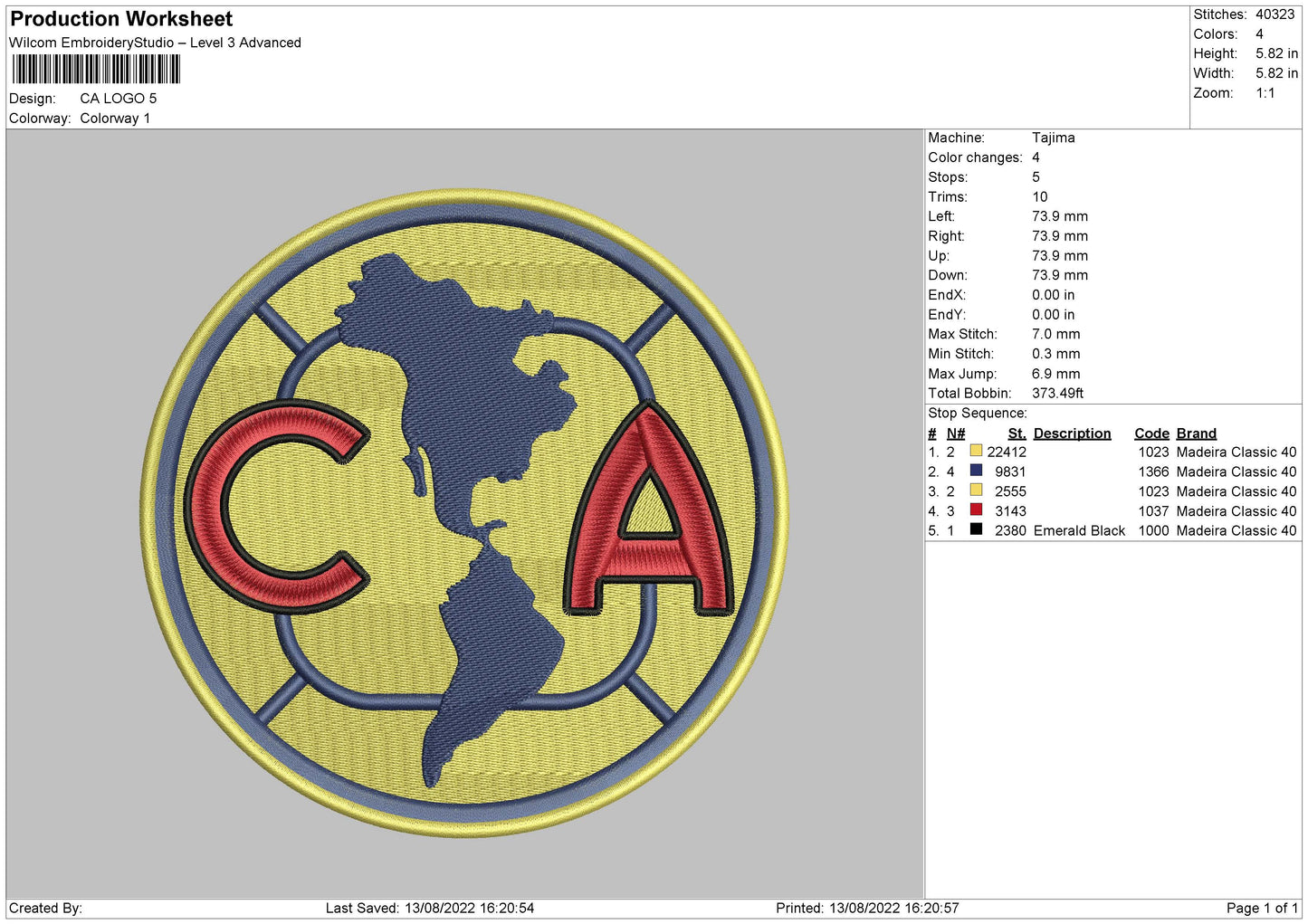Click the Machine value 'Tajima'
This screenshot has height=924, width=1308.
(1054, 138)
